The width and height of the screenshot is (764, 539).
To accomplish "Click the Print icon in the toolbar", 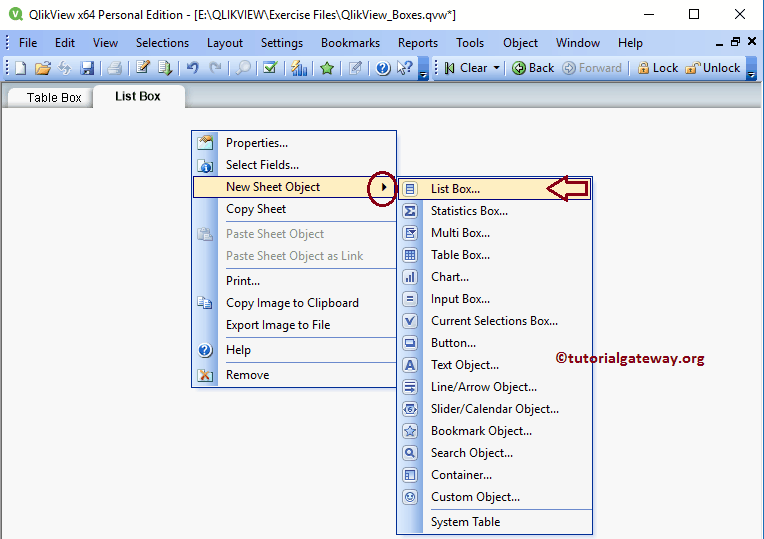I will pos(114,68).
